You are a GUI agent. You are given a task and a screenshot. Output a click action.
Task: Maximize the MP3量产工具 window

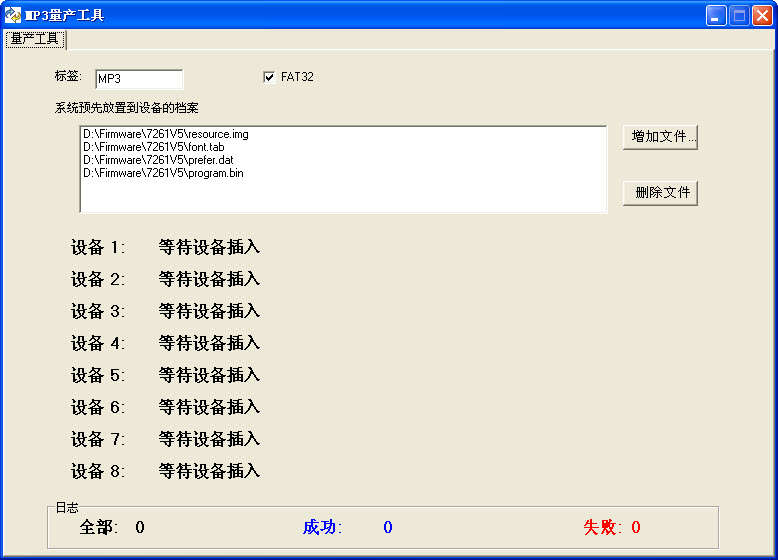click(739, 15)
